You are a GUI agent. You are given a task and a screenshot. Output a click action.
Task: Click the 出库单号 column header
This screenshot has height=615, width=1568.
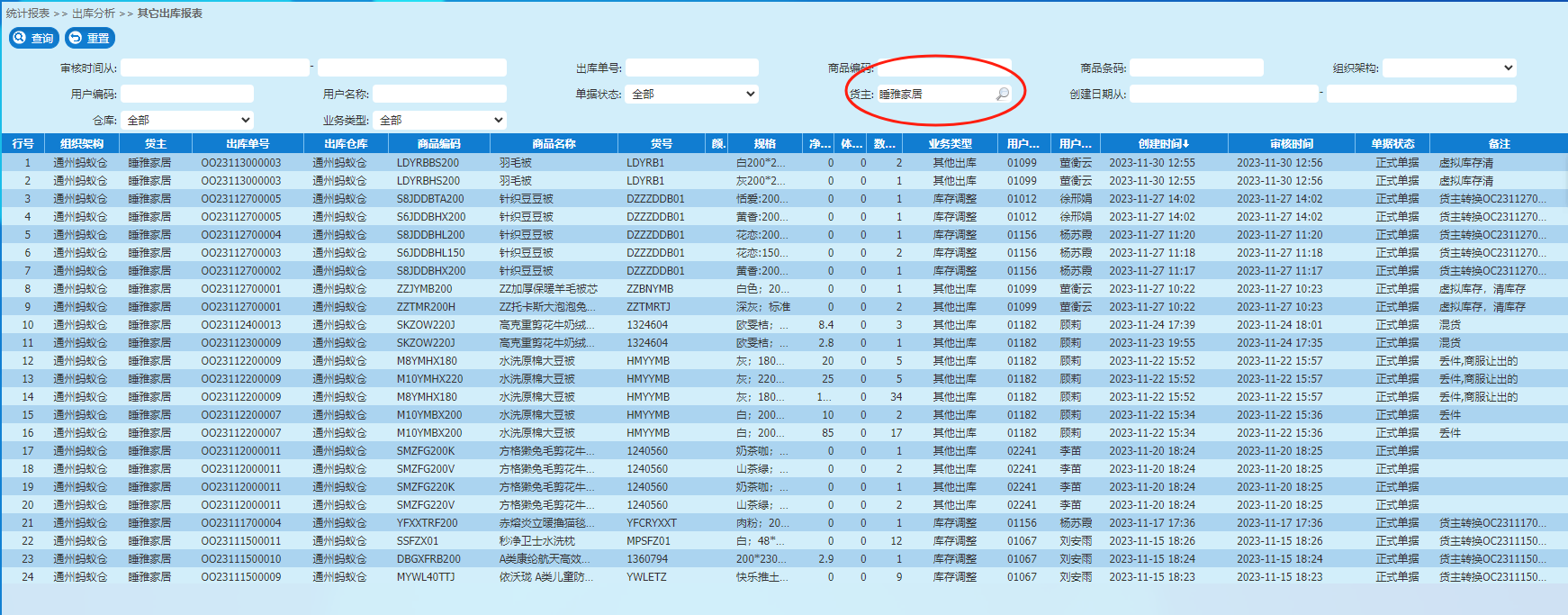click(248, 143)
